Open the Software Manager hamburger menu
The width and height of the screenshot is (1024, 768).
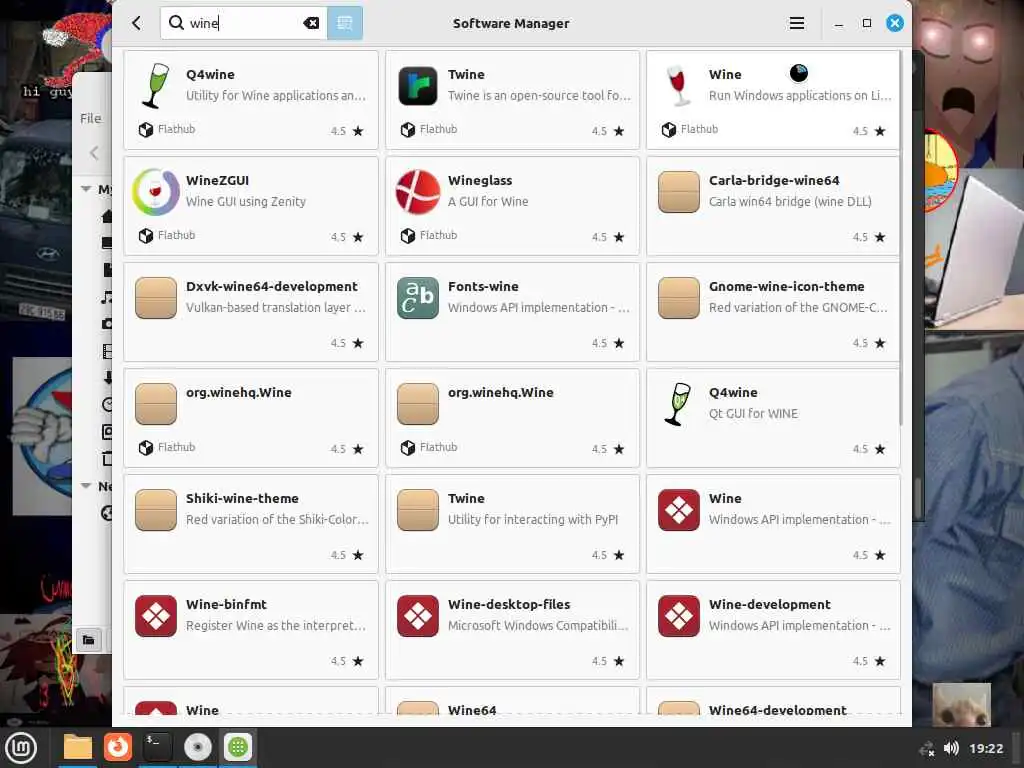796,24
